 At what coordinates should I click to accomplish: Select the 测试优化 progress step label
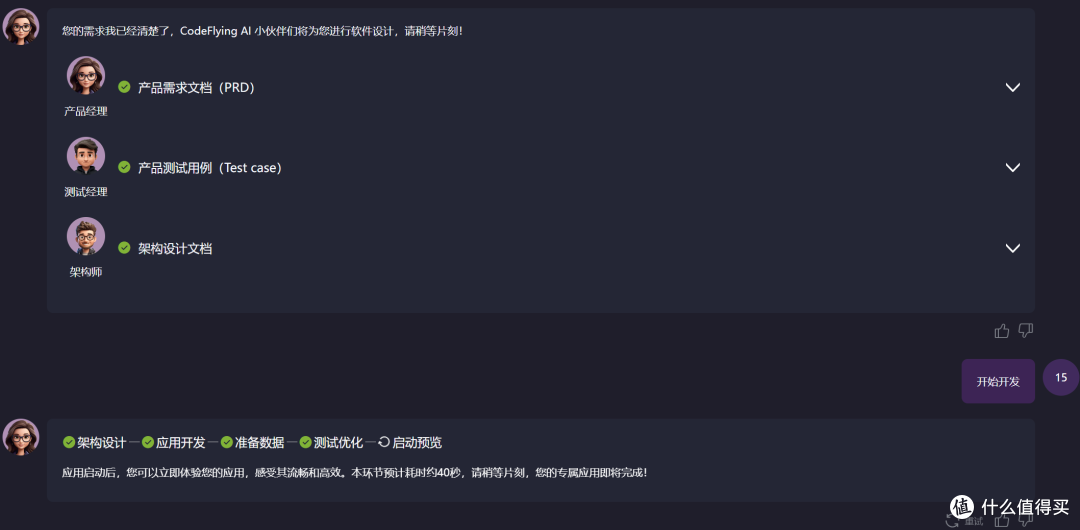(x=338, y=442)
